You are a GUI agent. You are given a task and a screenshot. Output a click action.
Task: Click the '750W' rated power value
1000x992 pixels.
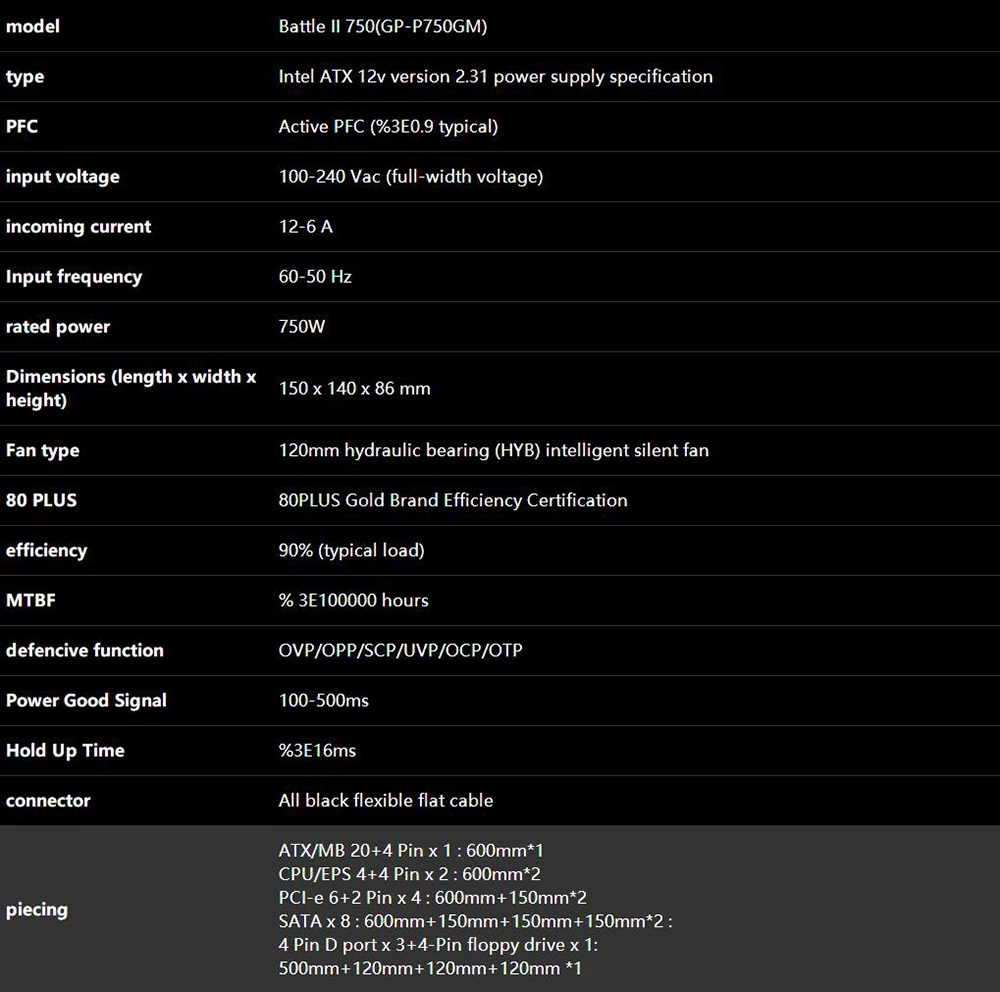pyautogui.click(x=302, y=327)
